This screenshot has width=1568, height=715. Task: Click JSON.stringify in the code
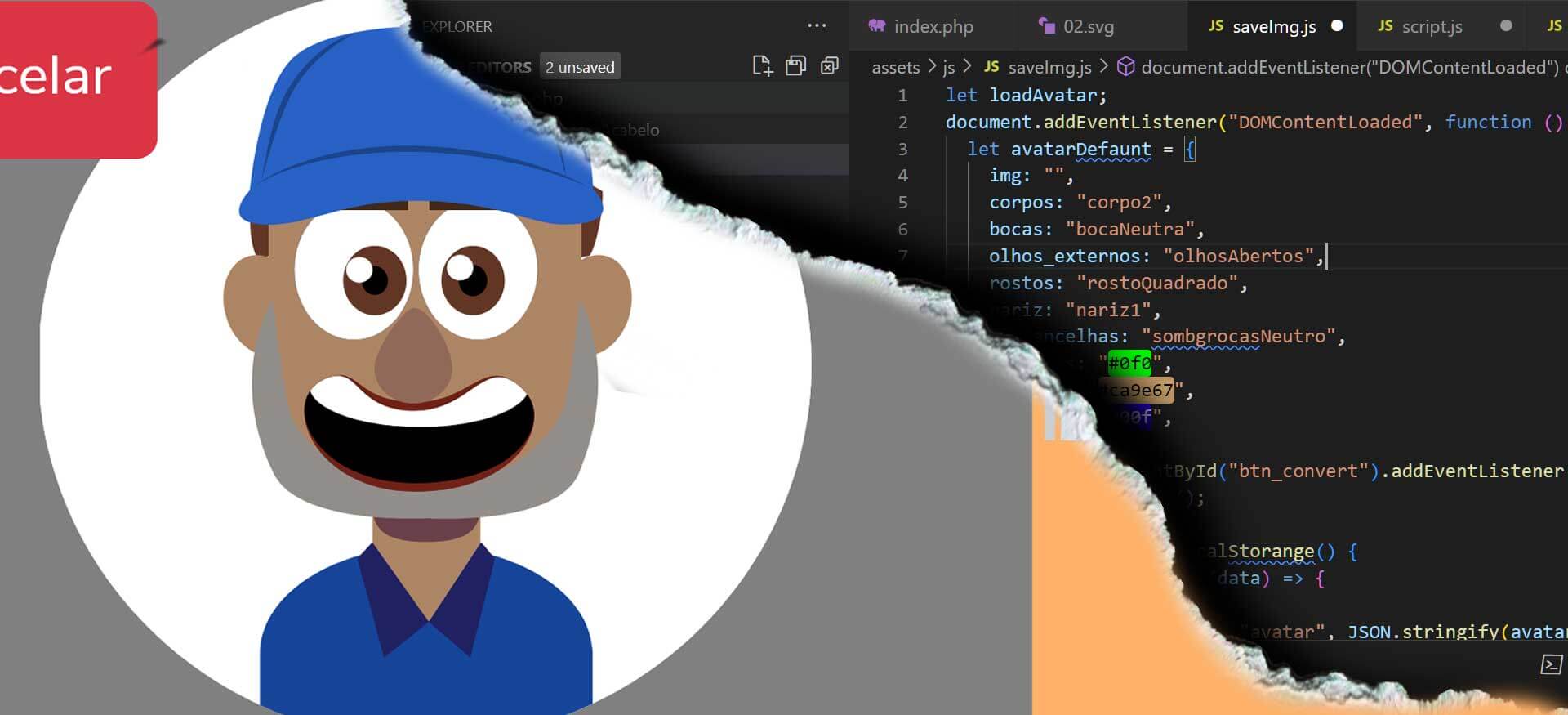(1422, 632)
